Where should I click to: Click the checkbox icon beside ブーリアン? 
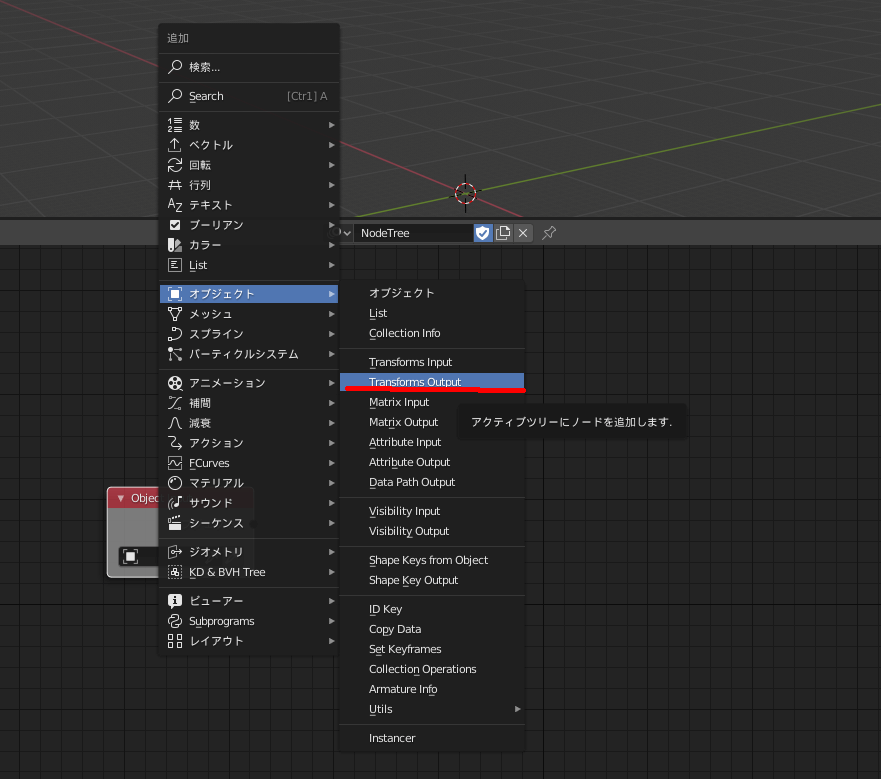[x=175, y=225]
